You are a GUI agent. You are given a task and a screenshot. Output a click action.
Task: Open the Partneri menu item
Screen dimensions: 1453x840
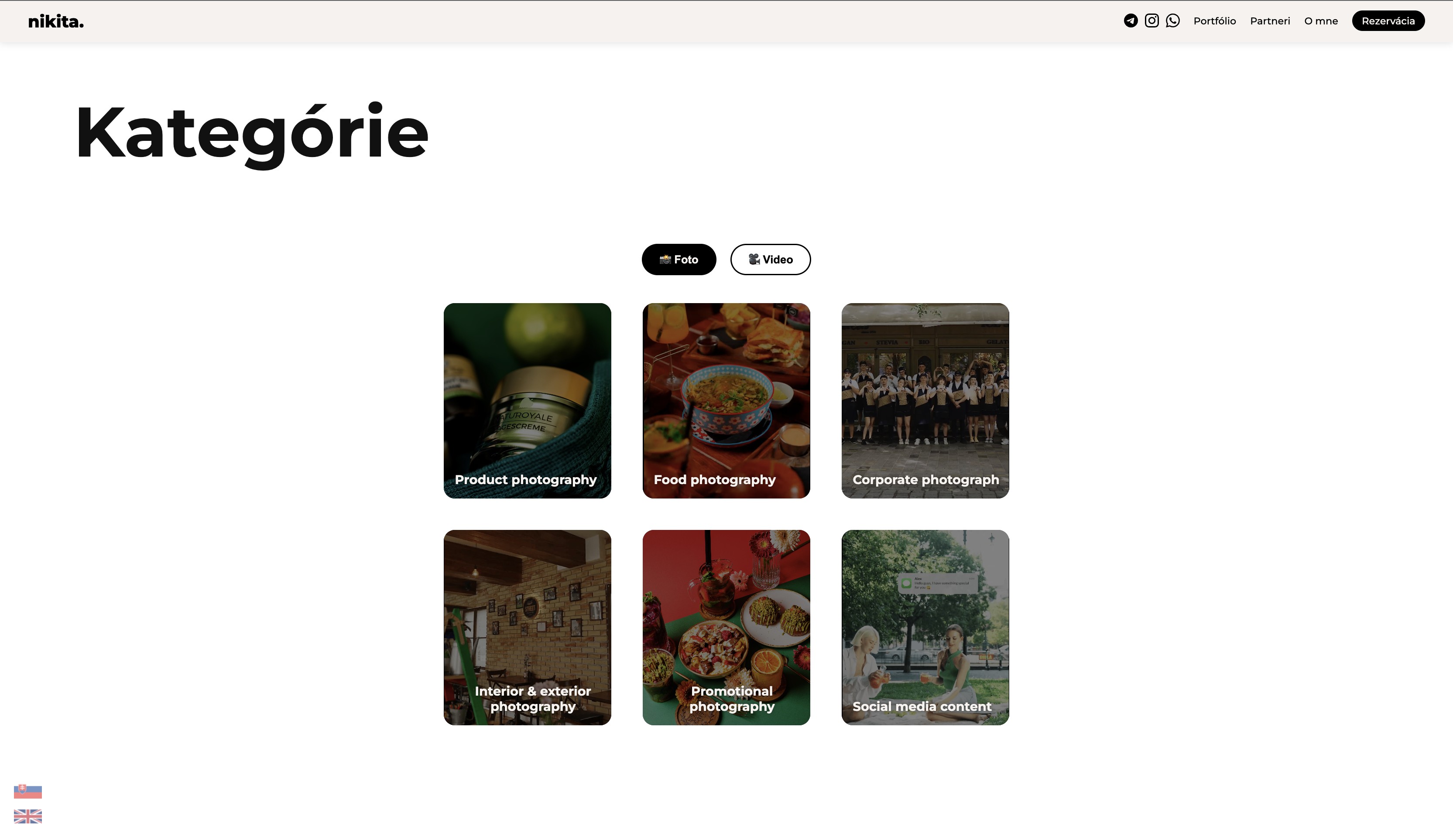pyautogui.click(x=1270, y=21)
